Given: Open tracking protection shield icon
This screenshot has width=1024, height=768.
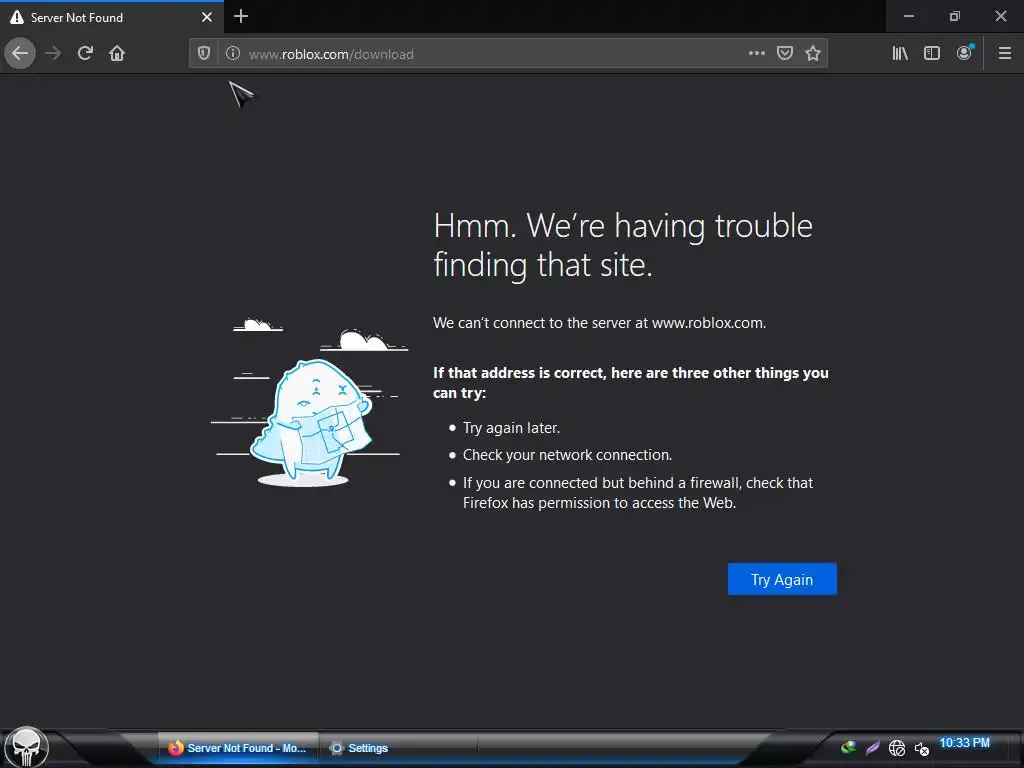Looking at the screenshot, I should (x=204, y=54).
